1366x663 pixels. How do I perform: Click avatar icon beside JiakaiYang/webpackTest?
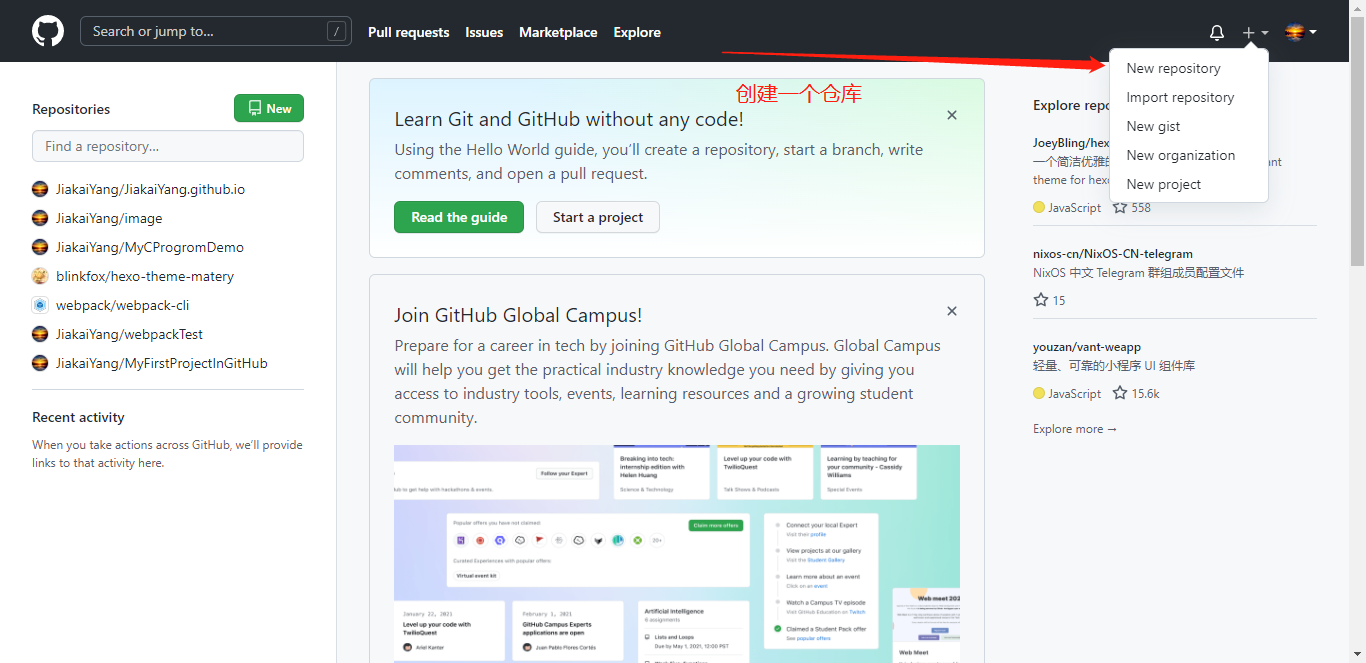click(40, 334)
